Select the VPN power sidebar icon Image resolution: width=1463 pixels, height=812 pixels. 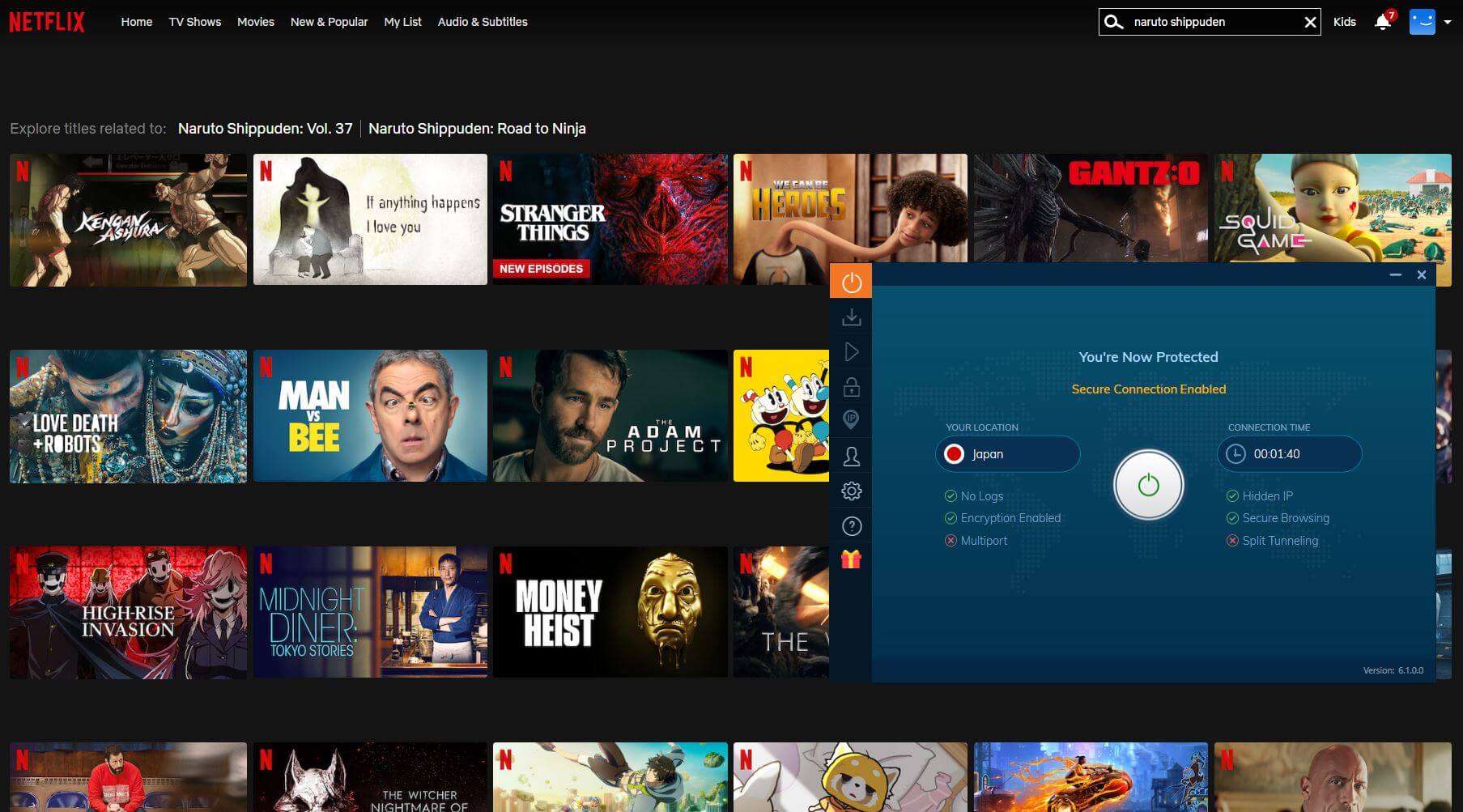(x=851, y=282)
